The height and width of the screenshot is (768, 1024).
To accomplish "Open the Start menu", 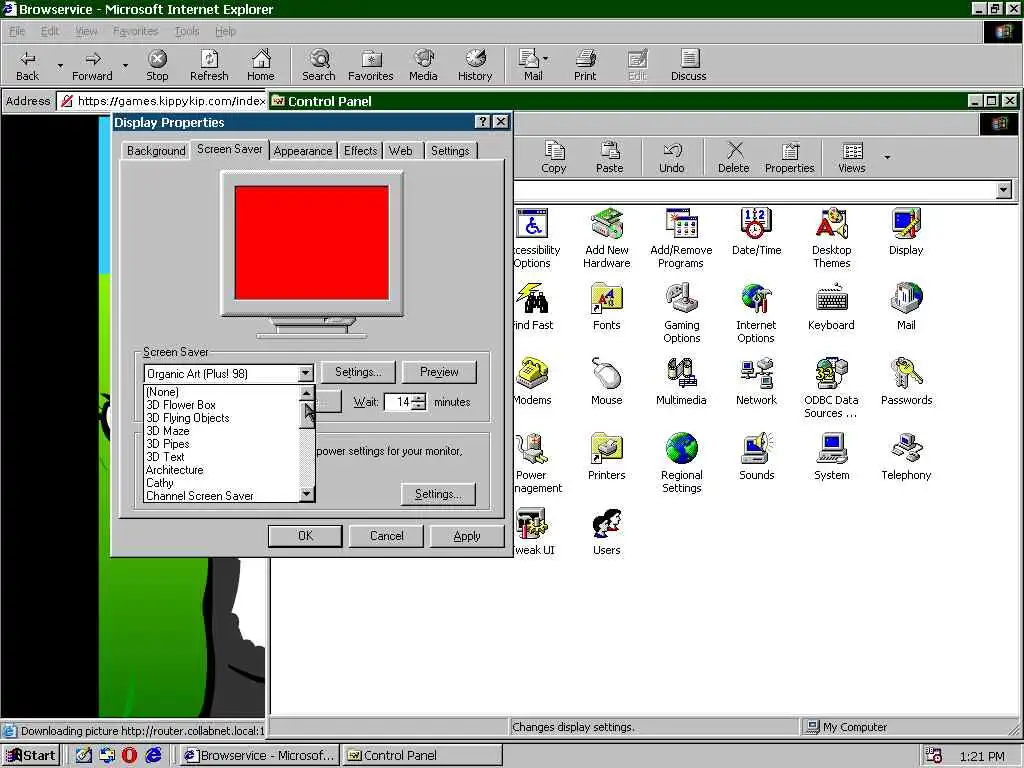I will pyautogui.click(x=31, y=756).
